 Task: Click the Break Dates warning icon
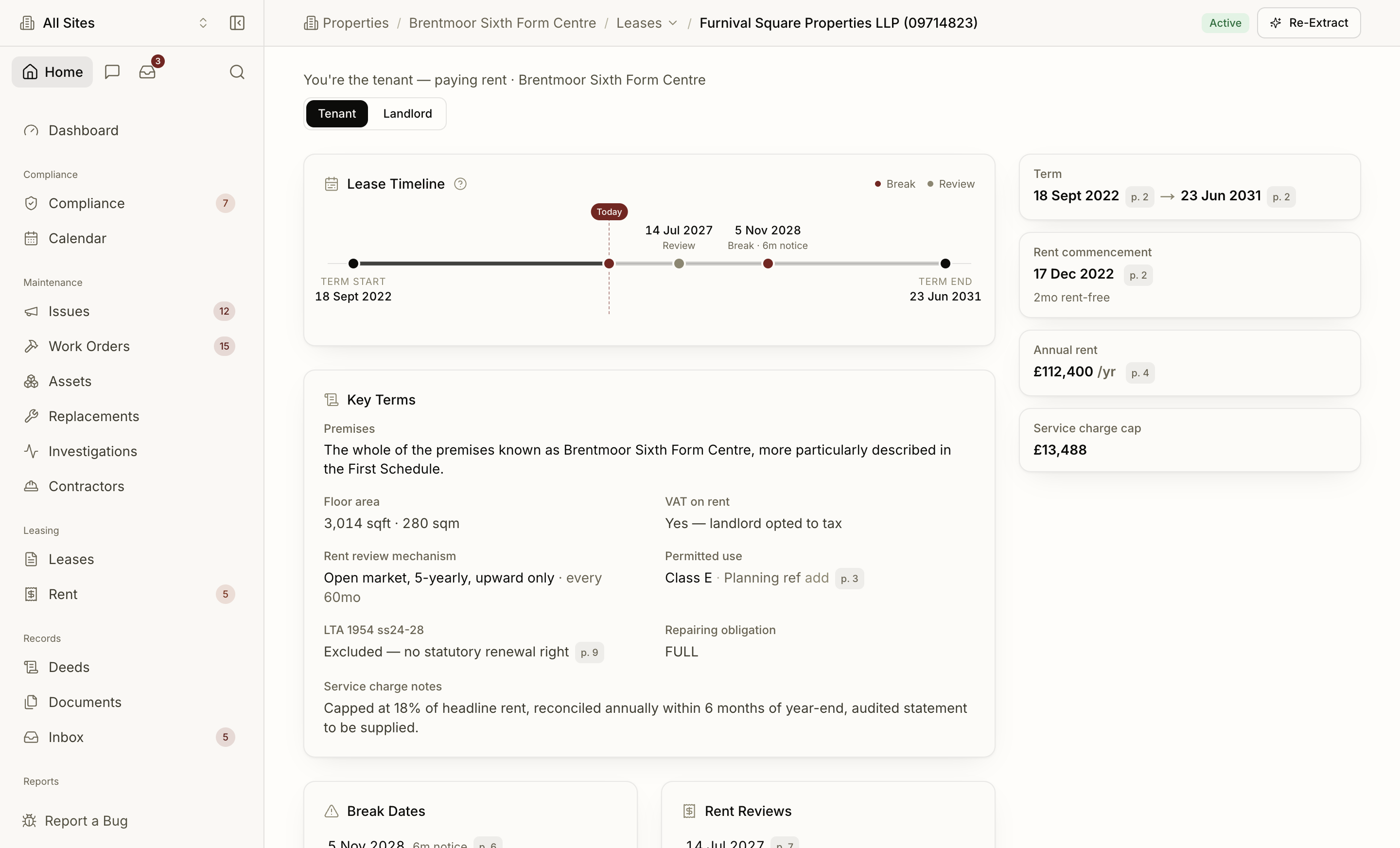pyautogui.click(x=331, y=811)
